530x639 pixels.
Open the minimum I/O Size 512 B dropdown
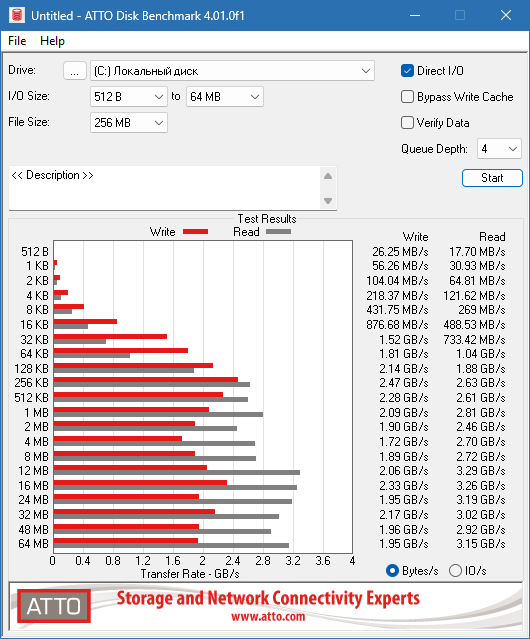129,97
